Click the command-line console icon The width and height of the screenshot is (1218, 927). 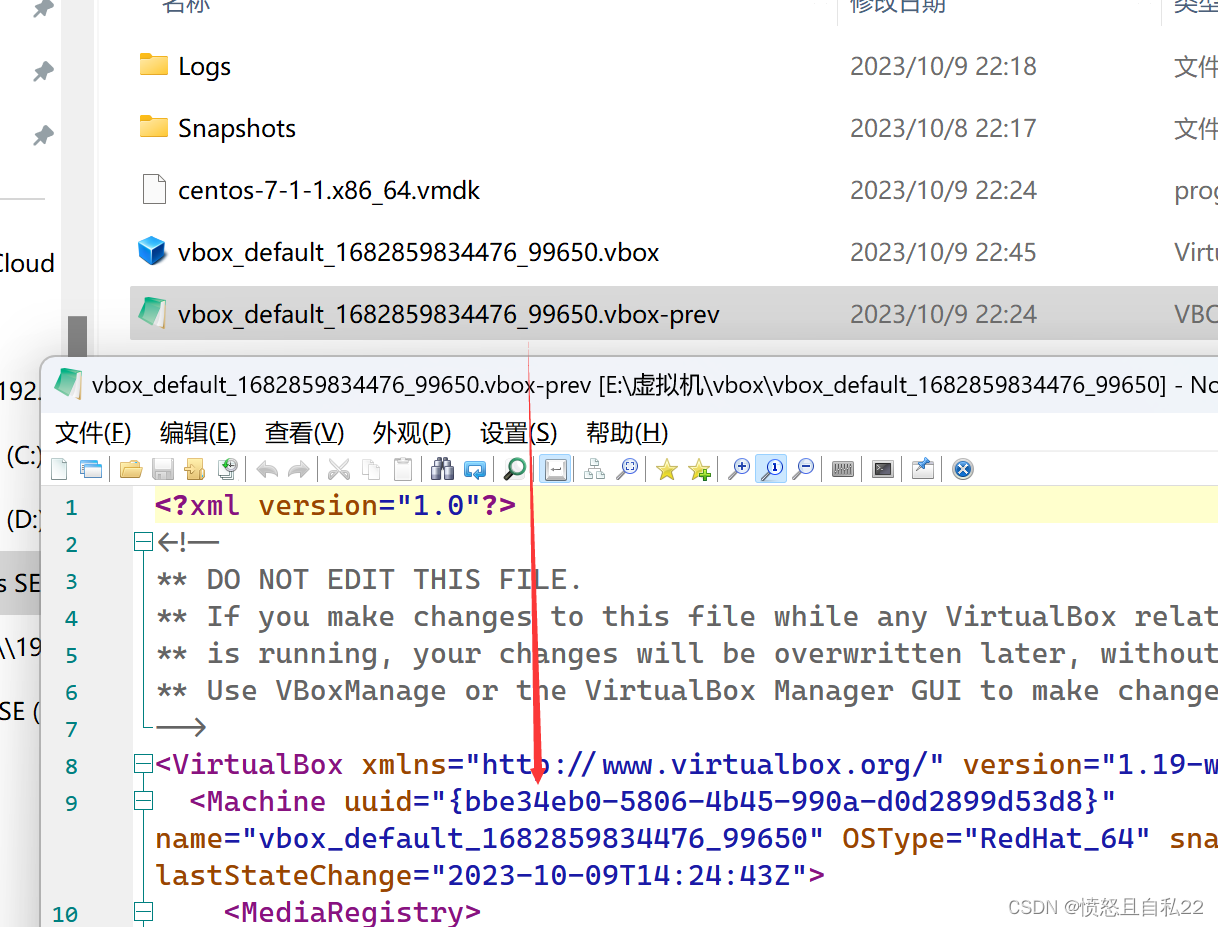click(x=882, y=469)
